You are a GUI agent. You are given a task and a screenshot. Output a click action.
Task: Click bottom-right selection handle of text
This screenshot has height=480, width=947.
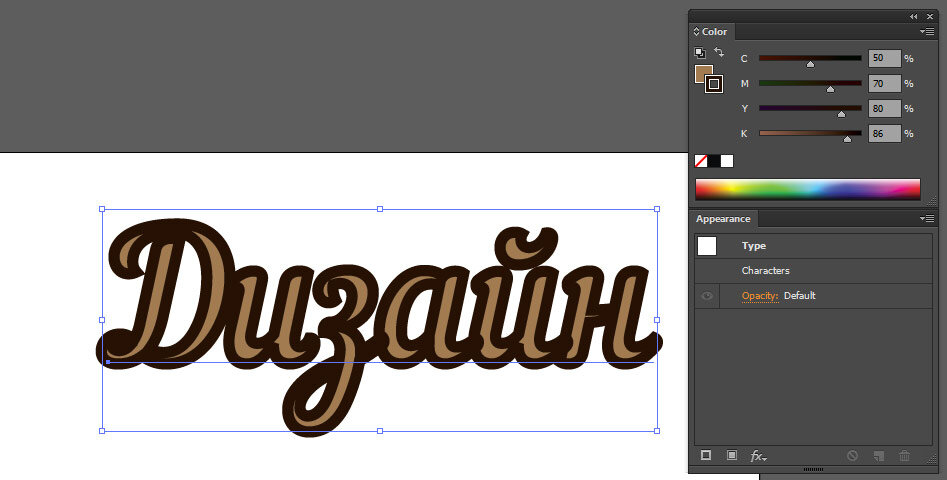click(657, 431)
